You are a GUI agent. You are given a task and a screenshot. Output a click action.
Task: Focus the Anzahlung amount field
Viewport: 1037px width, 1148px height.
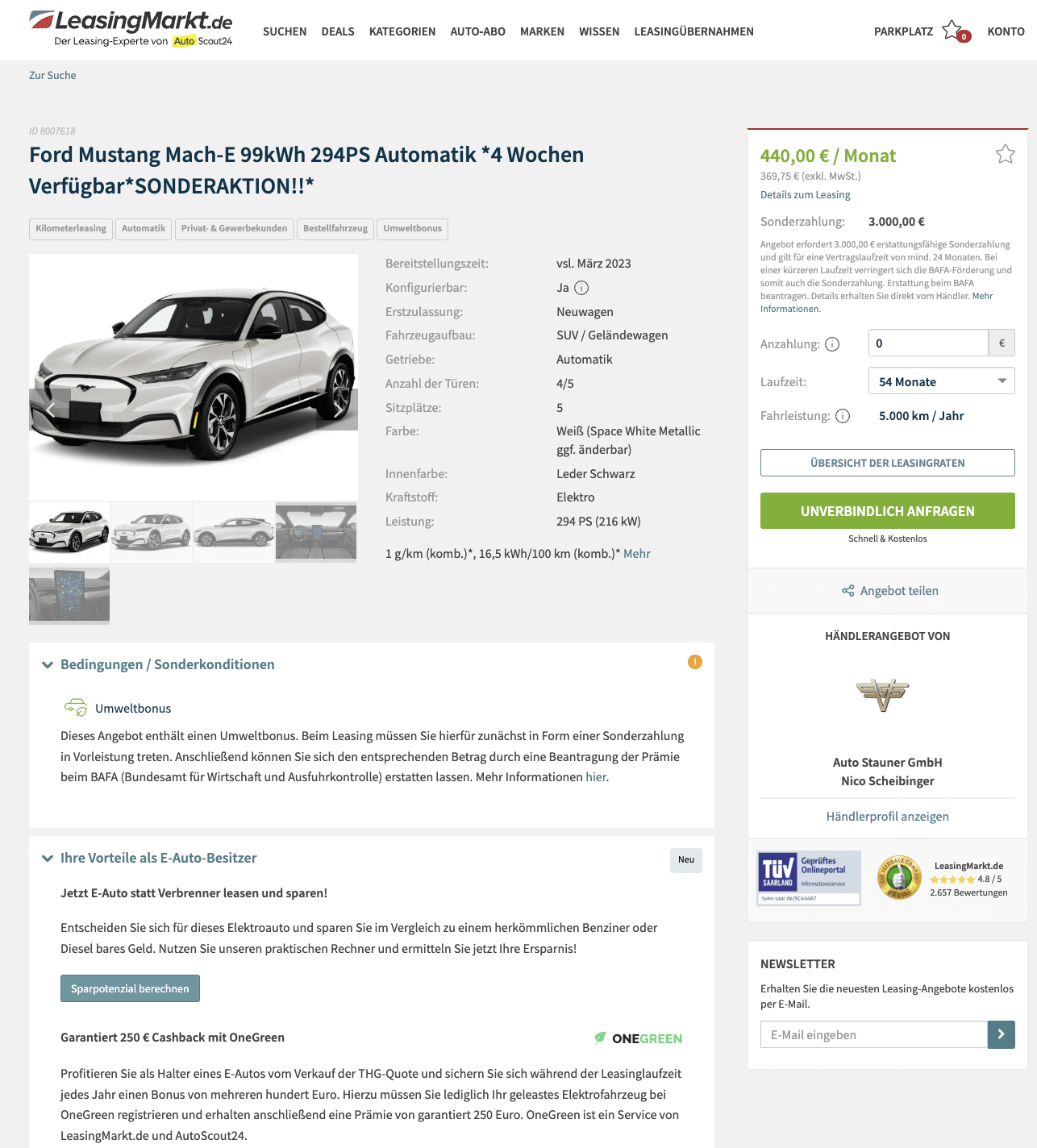(928, 343)
